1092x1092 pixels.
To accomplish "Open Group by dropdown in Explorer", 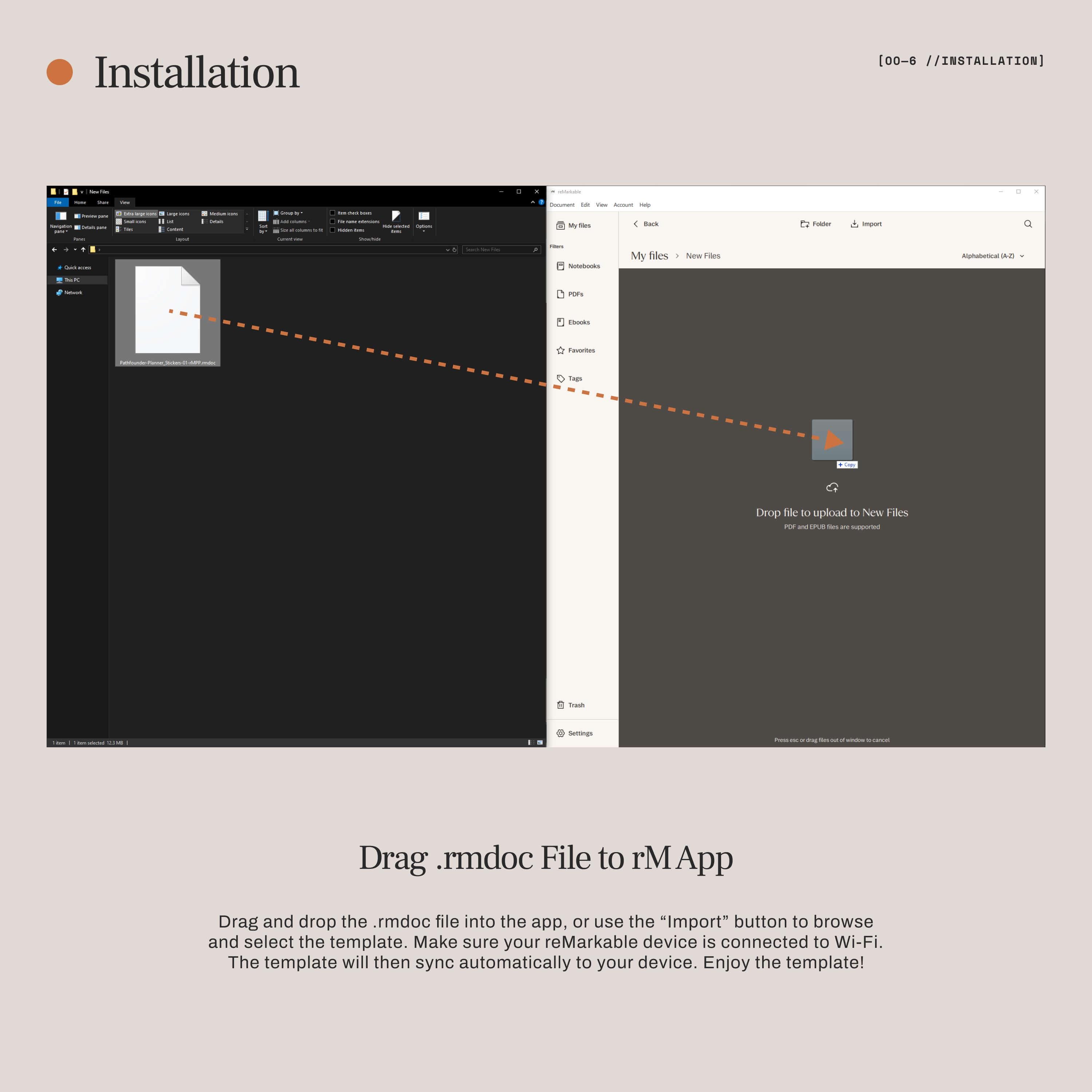I will pos(288,213).
